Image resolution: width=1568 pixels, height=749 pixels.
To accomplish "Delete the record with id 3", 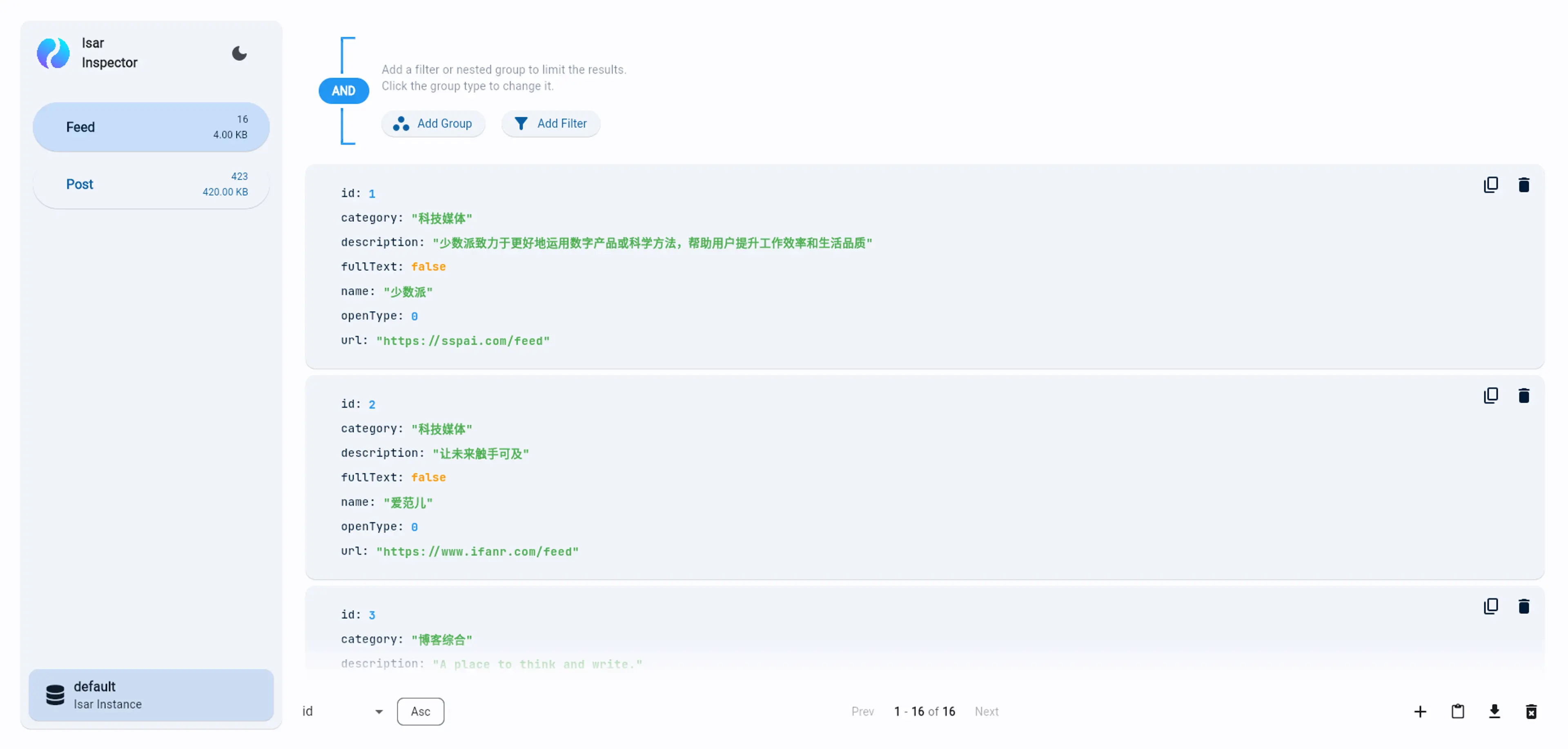I will pyautogui.click(x=1523, y=606).
